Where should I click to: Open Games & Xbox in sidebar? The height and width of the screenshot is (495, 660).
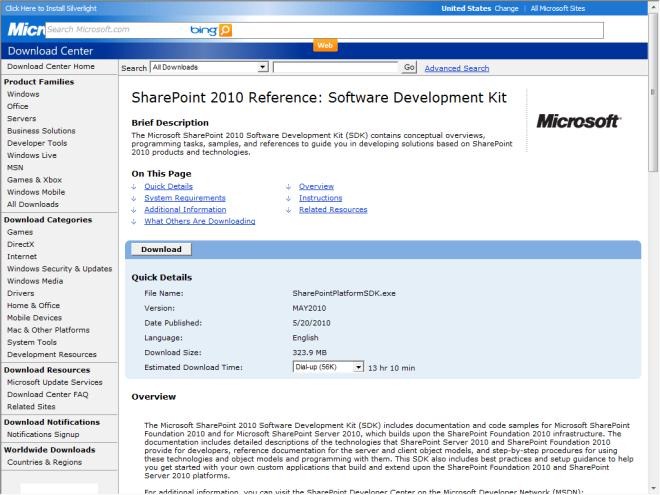coord(35,180)
